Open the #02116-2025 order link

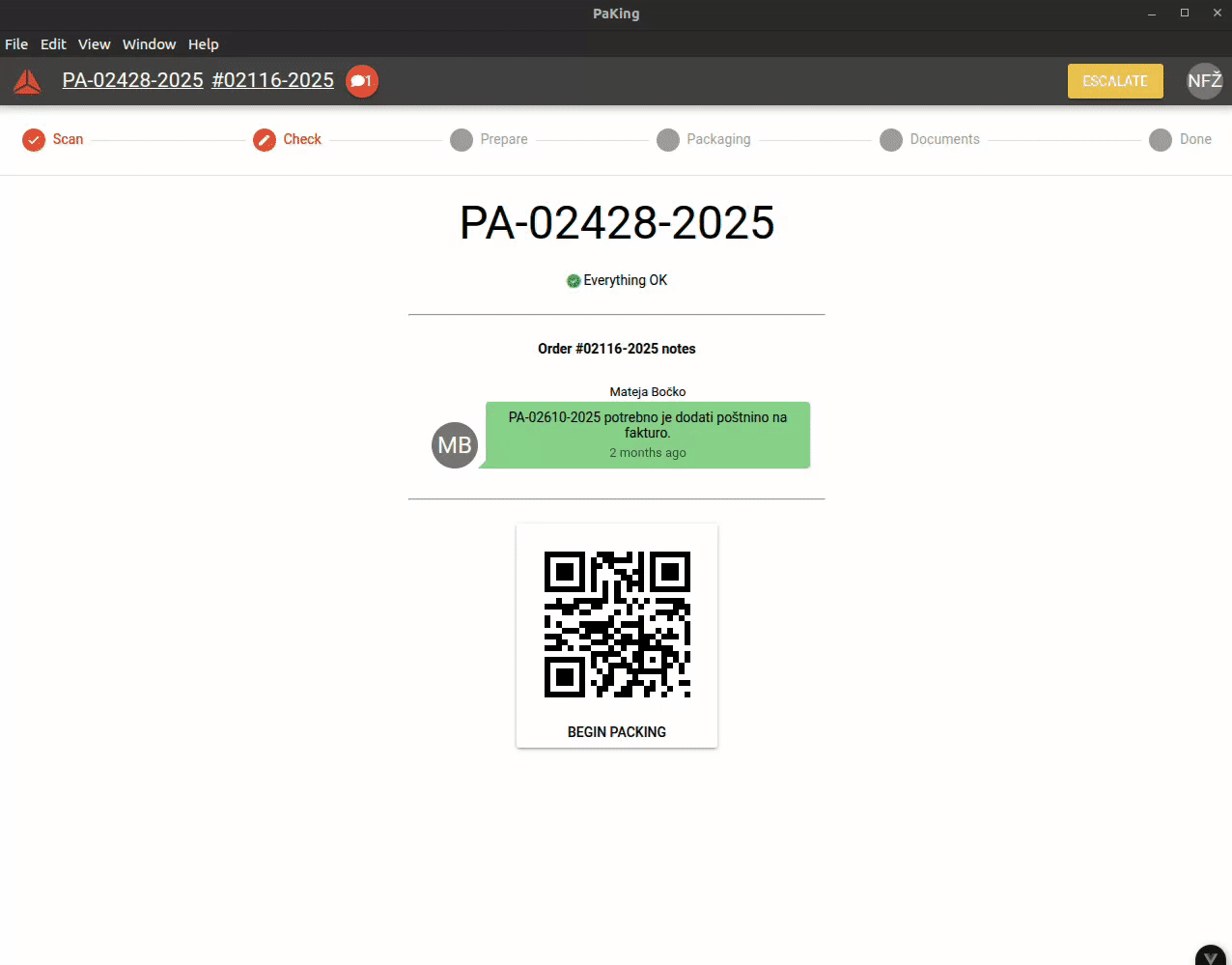click(272, 80)
